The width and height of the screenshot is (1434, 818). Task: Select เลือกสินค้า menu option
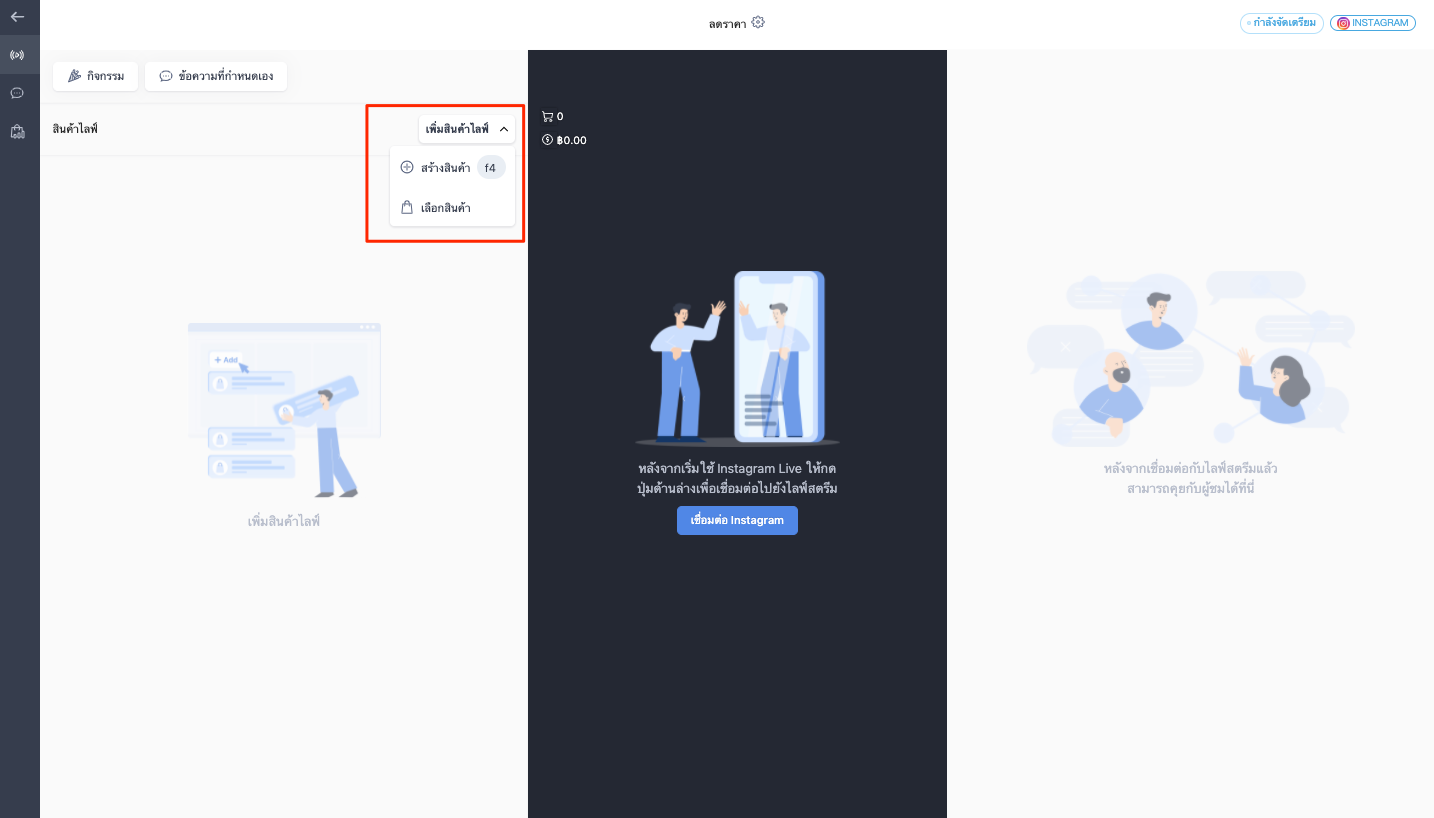tap(452, 208)
